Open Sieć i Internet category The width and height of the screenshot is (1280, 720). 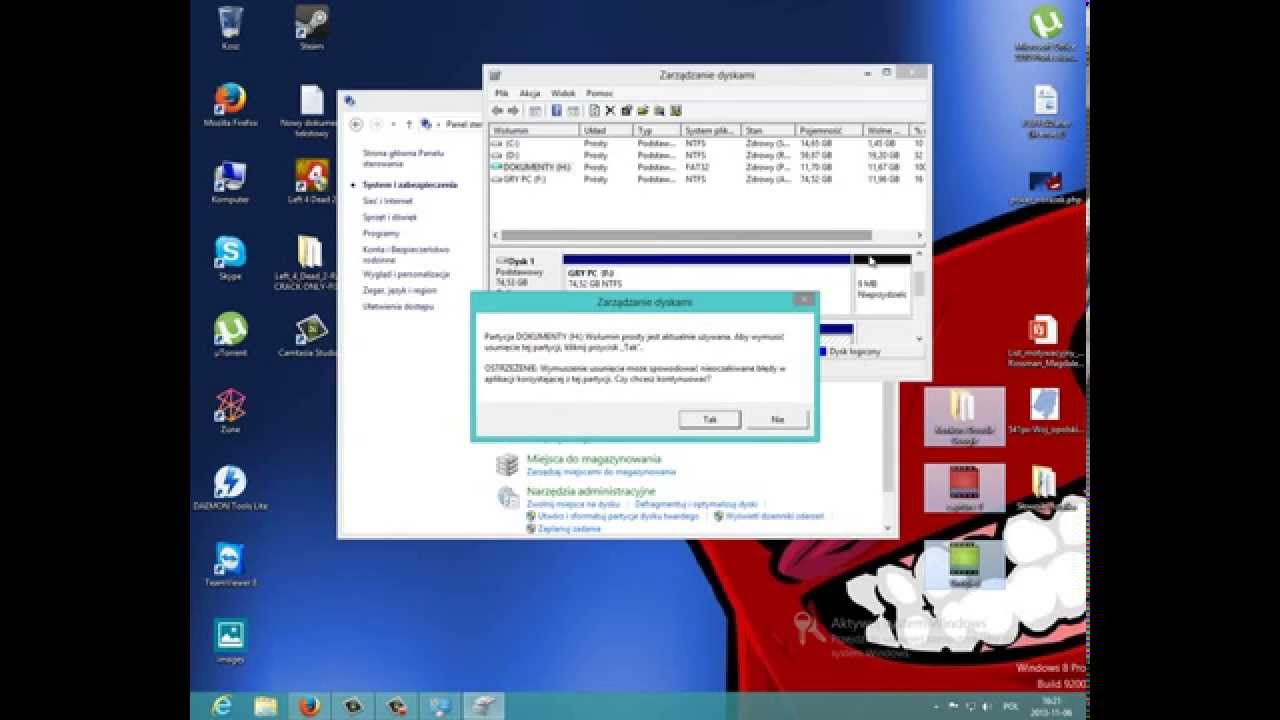[388, 201]
